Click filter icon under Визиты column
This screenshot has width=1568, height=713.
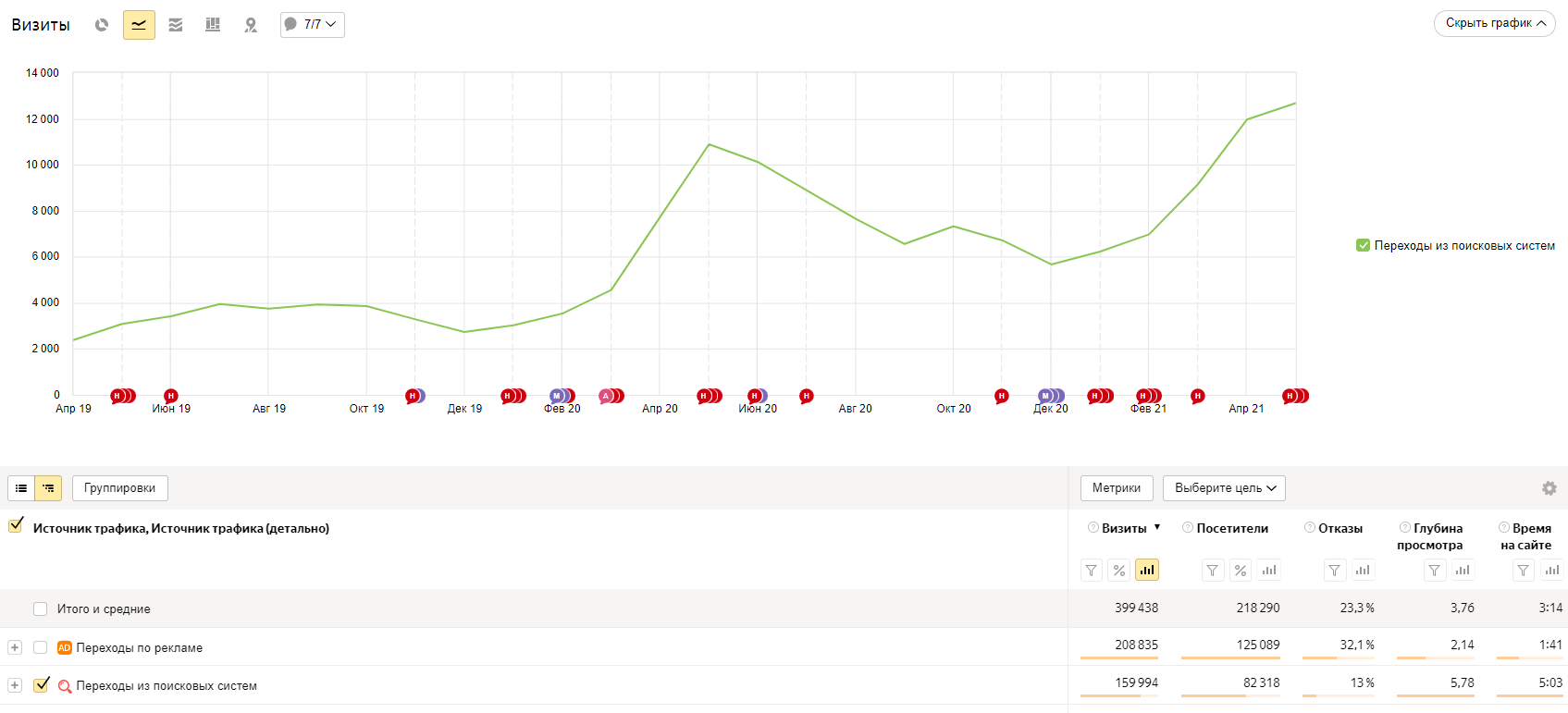[x=1092, y=571]
